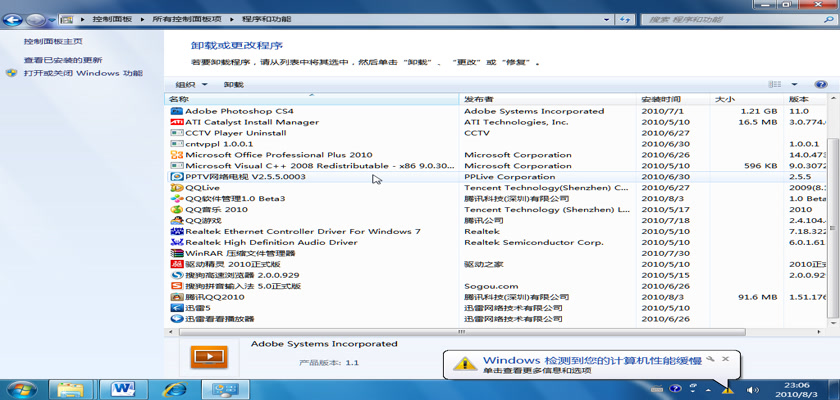Click the ATI Catalyst Install Manager icon
This screenshot has height=400, width=840.
point(177,122)
